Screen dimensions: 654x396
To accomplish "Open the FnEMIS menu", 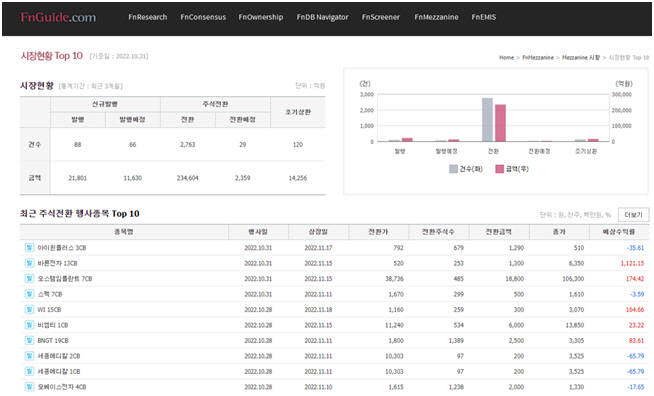I will point(484,17).
